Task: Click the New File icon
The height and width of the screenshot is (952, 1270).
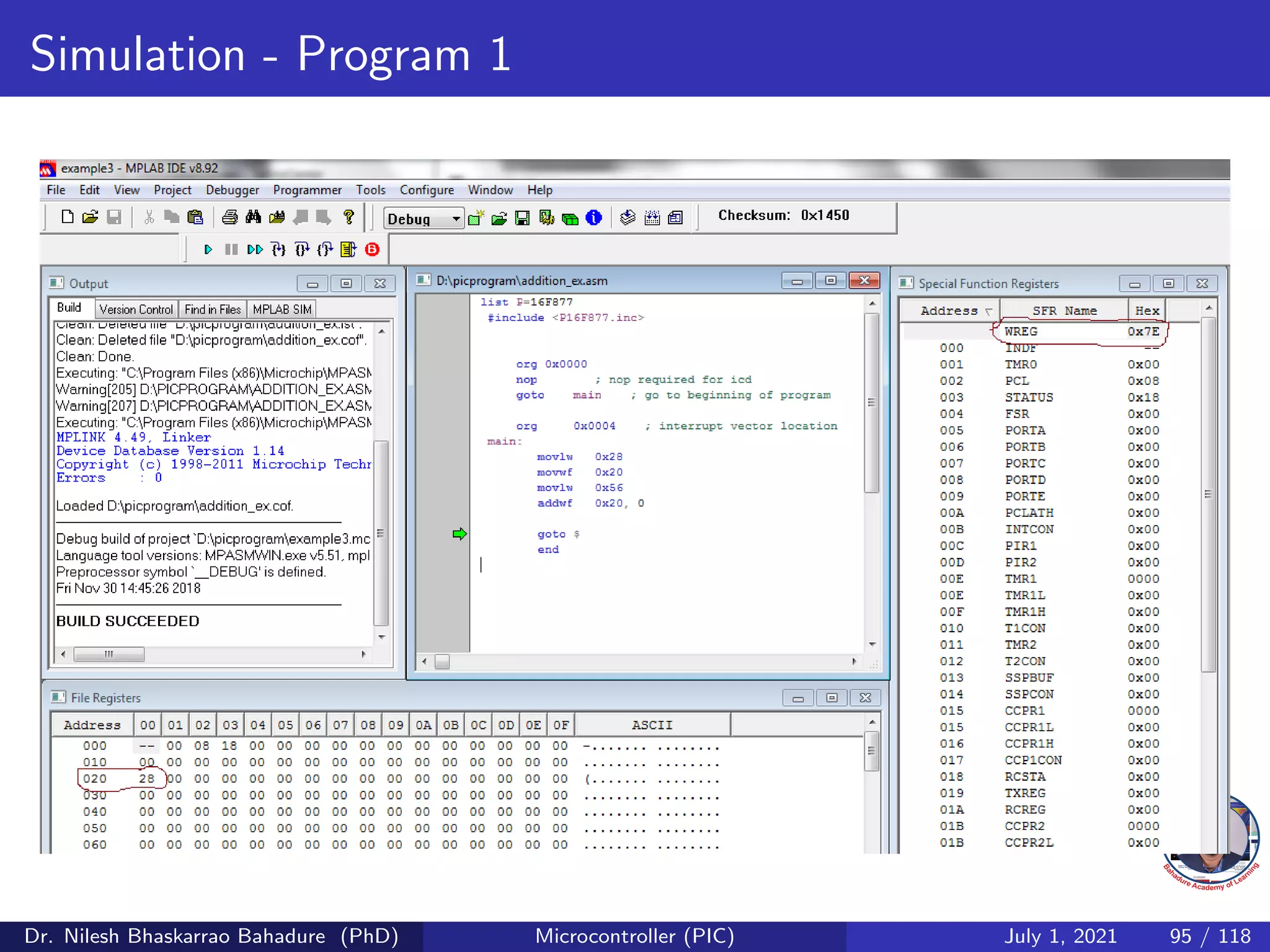Action: tap(68, 217)
